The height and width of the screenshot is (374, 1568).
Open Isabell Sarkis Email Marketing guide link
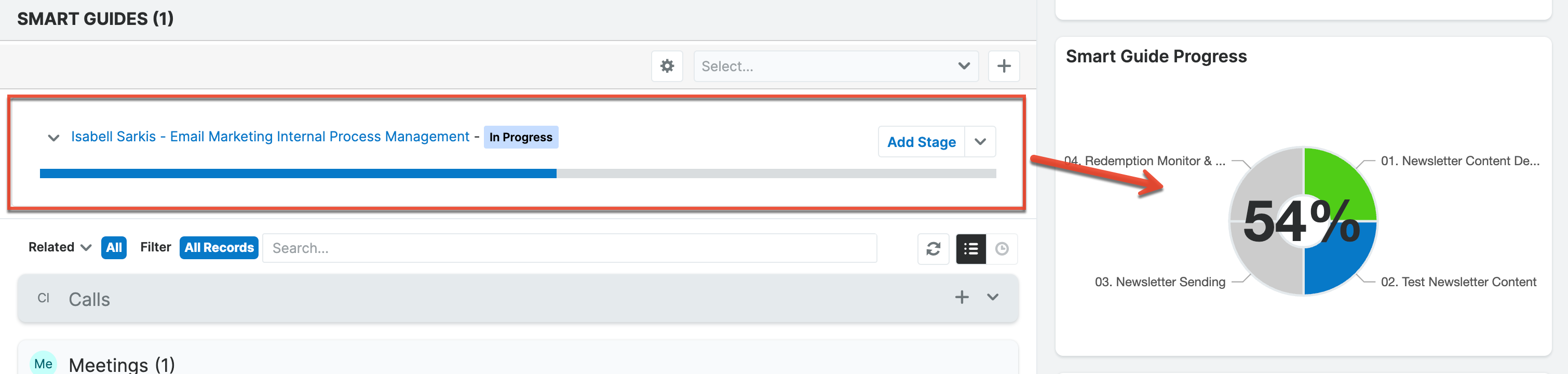click(x=269, y=137)
